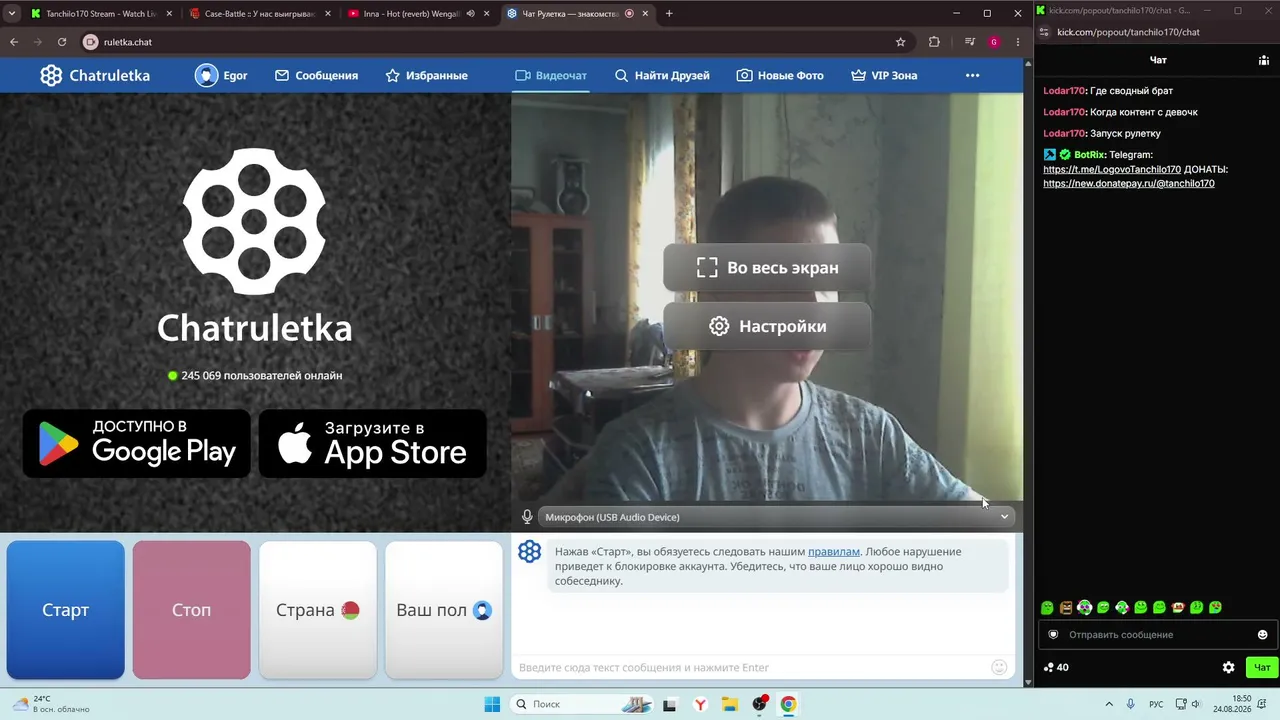Show hidden system tray icons
The image size is (1280, 720).
(x=1108, y=704)
